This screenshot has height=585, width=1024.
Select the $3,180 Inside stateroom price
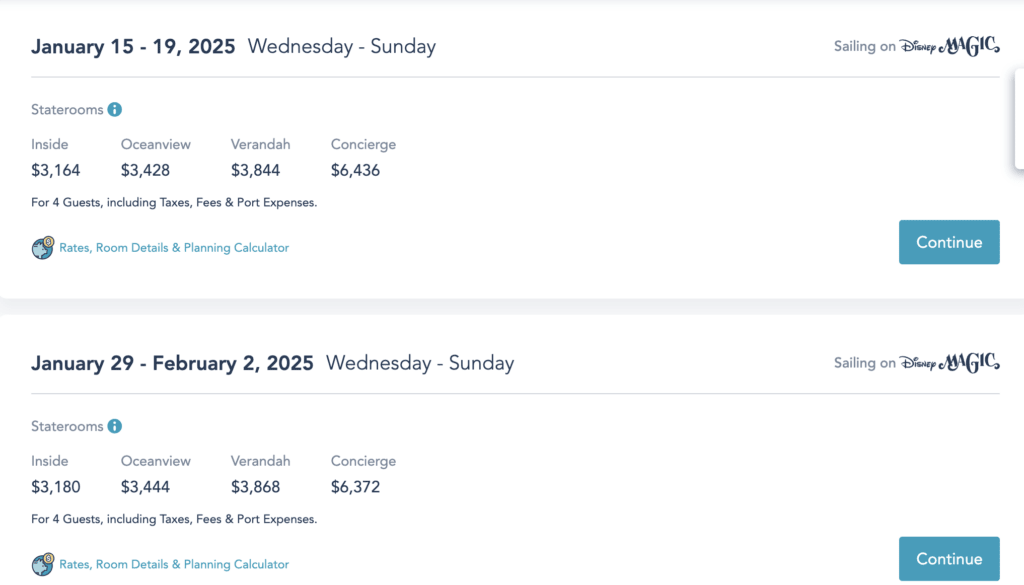[x=56, y=487]
